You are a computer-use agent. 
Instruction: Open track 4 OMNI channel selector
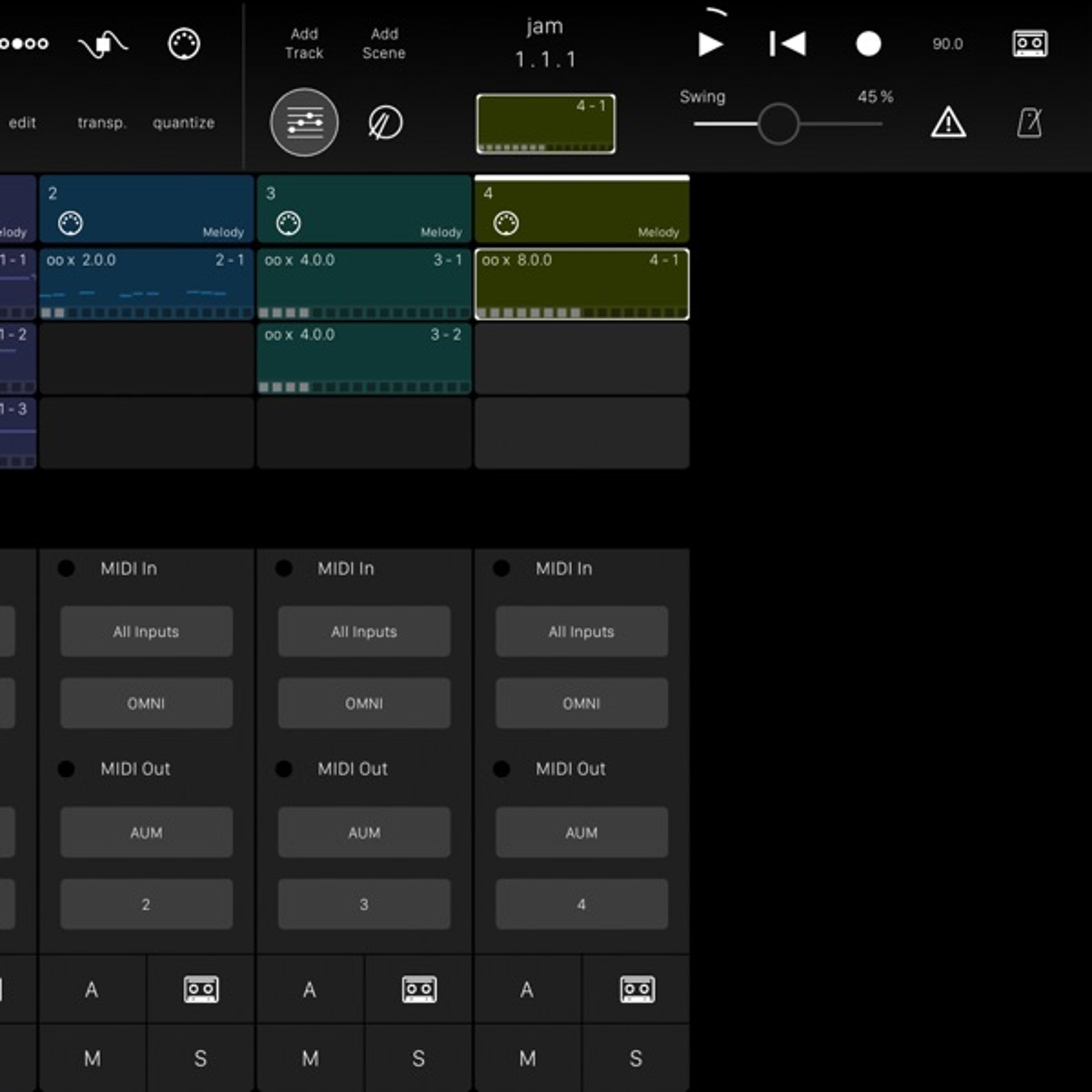click(x=582, y=703)
